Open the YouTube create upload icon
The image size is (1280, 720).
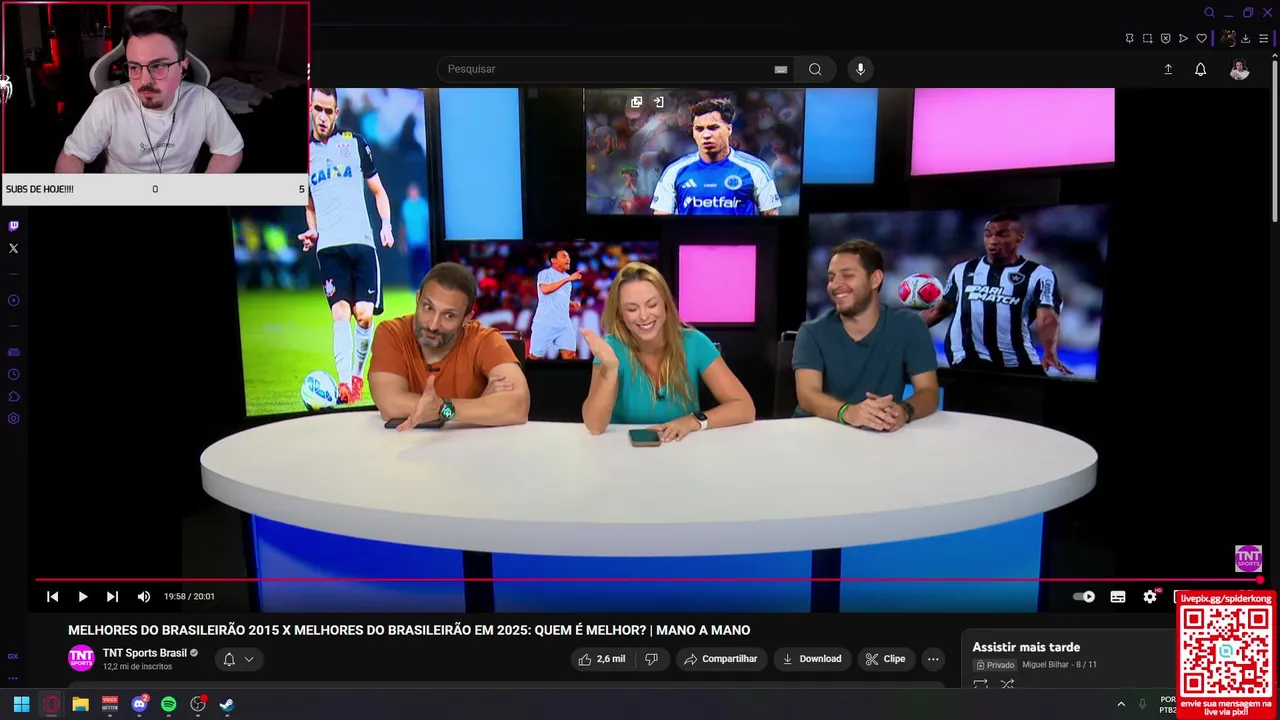[1168, 69]
